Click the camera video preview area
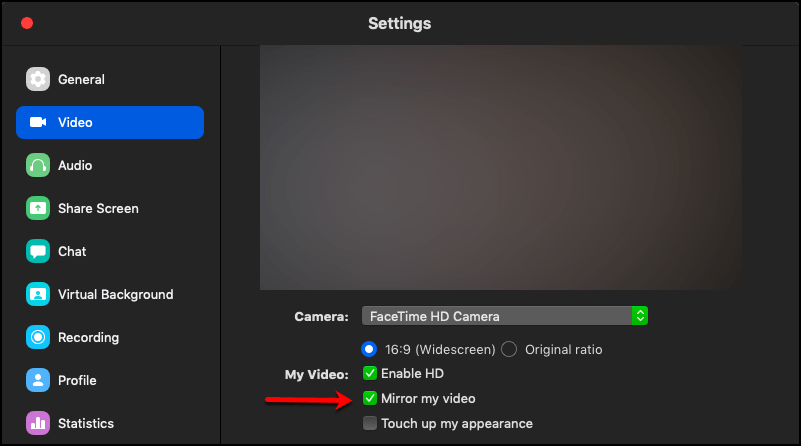801x446 pixels. tap(501, 168)
